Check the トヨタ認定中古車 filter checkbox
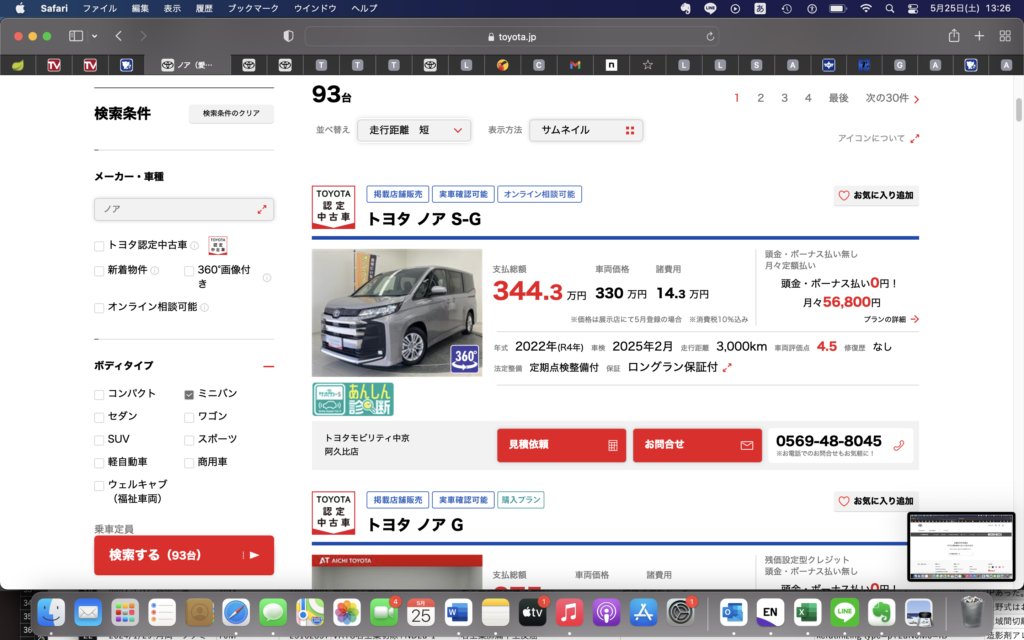This screenshot has height=640, width=1024. (98, 244)
